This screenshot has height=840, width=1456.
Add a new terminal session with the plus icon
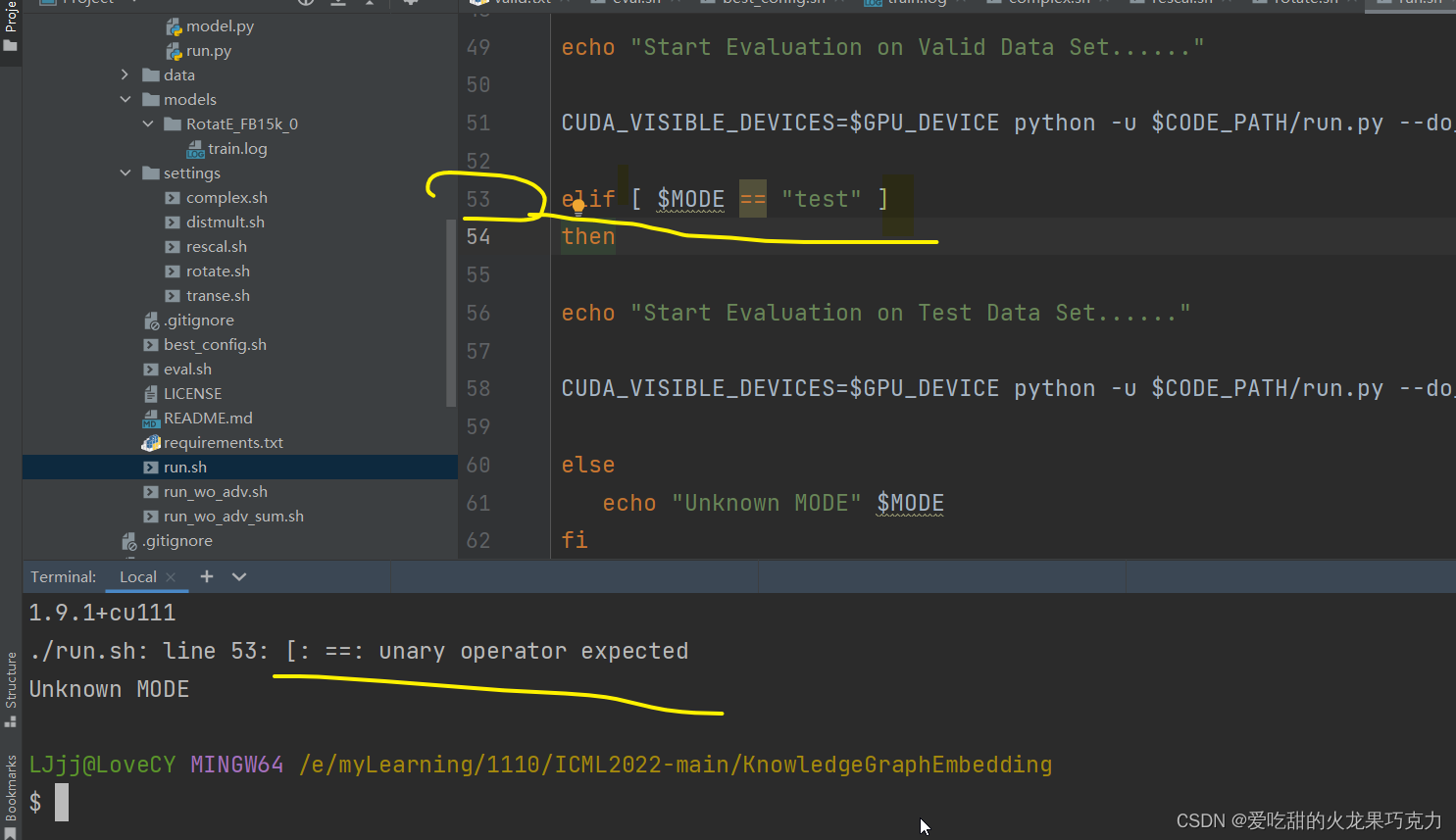(206, 576)
